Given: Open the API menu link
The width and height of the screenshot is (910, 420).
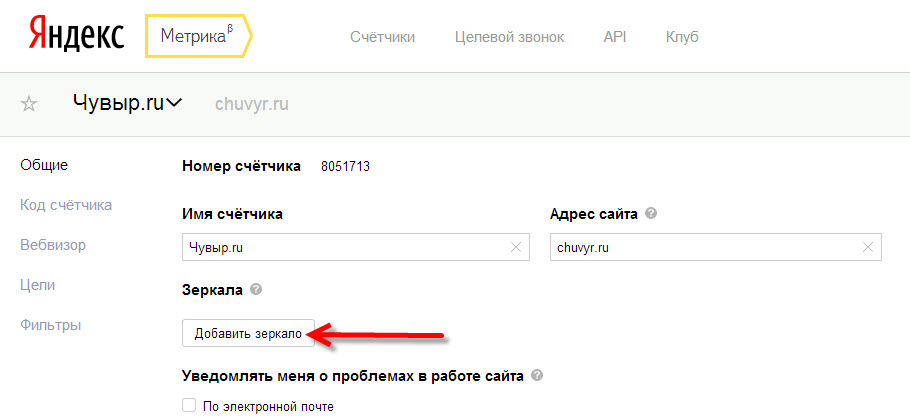Looking at the screenshot, I should 616,38.
